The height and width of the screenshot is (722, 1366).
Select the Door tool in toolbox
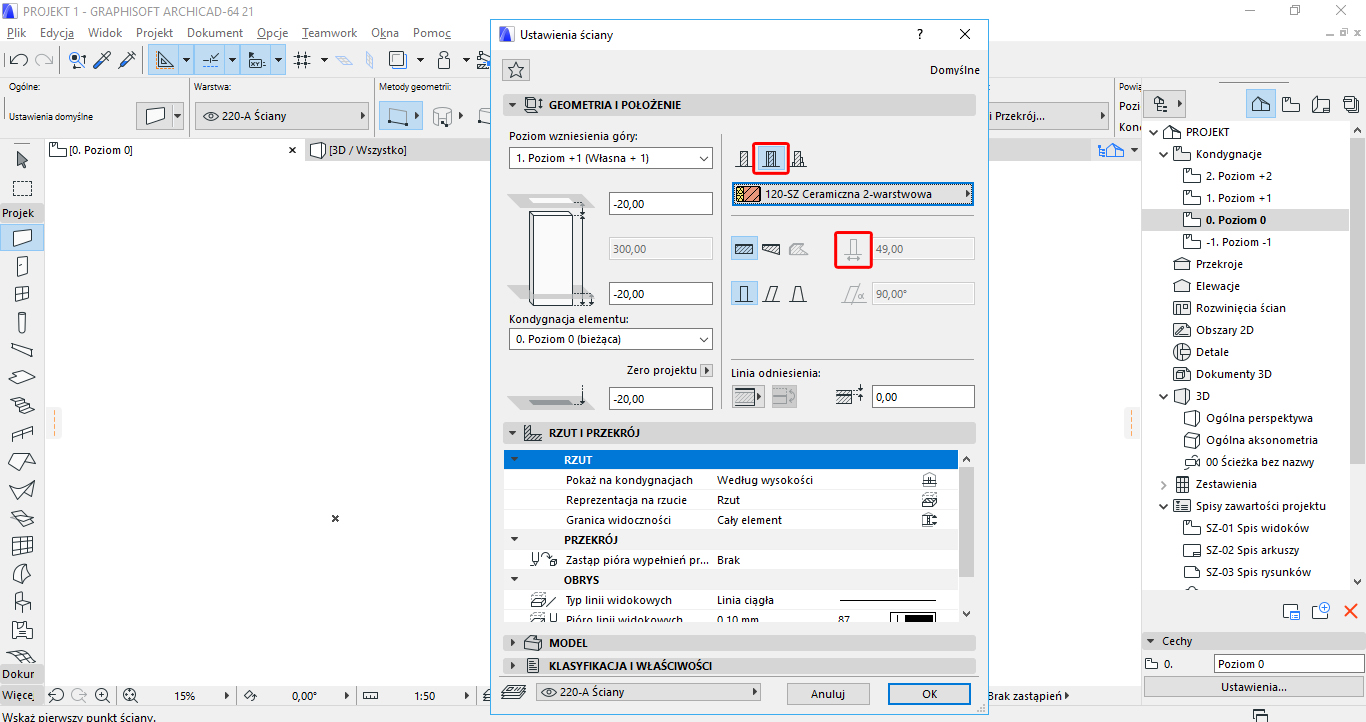pos(22,266)
